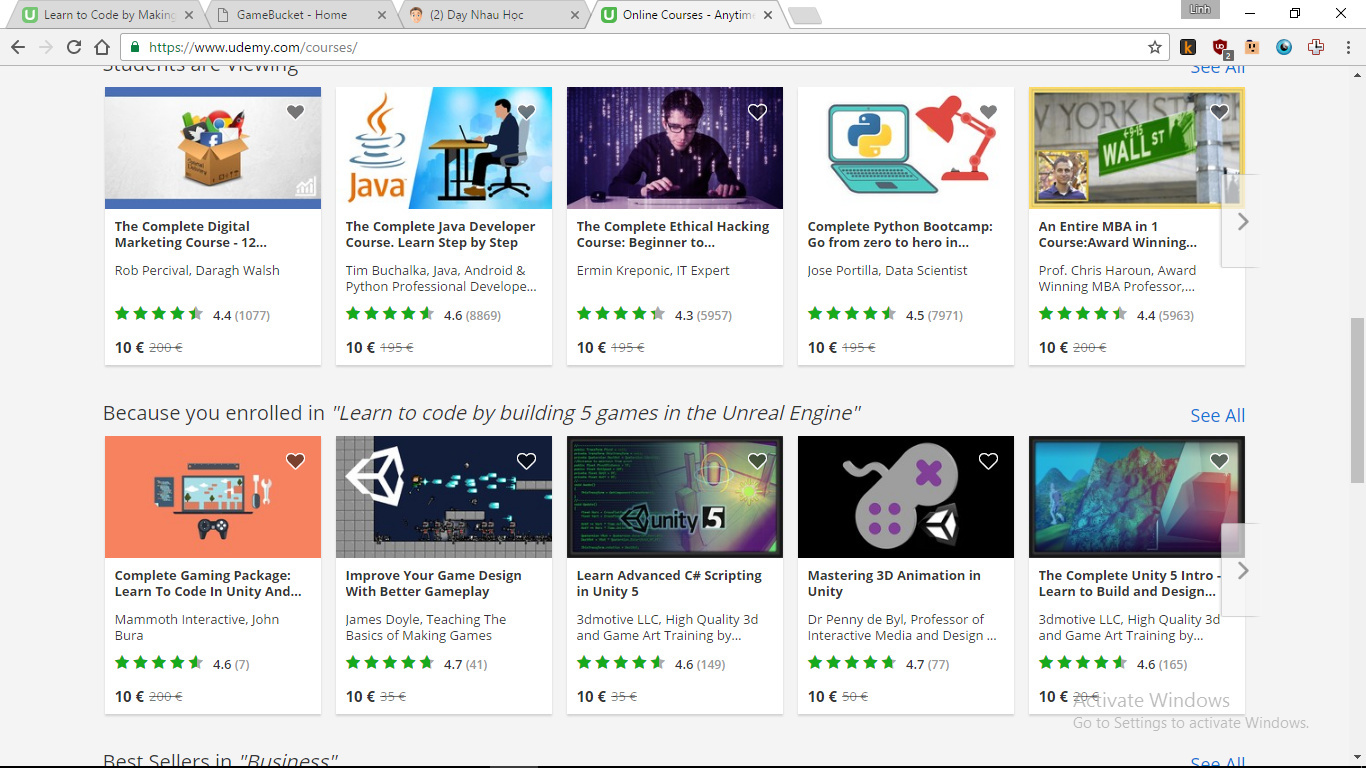Open the uBlock Origin extension icon

tap(1220, 47)
